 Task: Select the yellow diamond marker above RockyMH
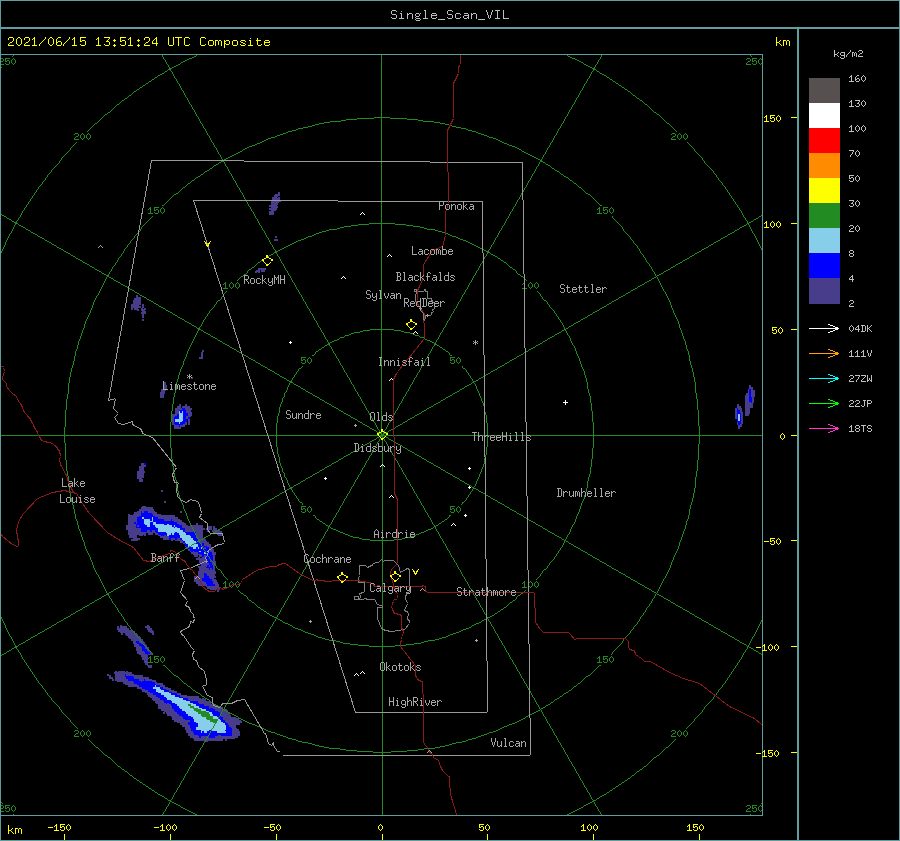(267, 261)
